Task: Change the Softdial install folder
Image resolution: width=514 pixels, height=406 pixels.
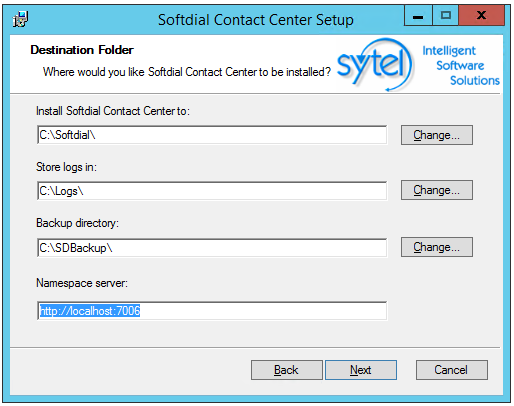Action: [437, 135]
